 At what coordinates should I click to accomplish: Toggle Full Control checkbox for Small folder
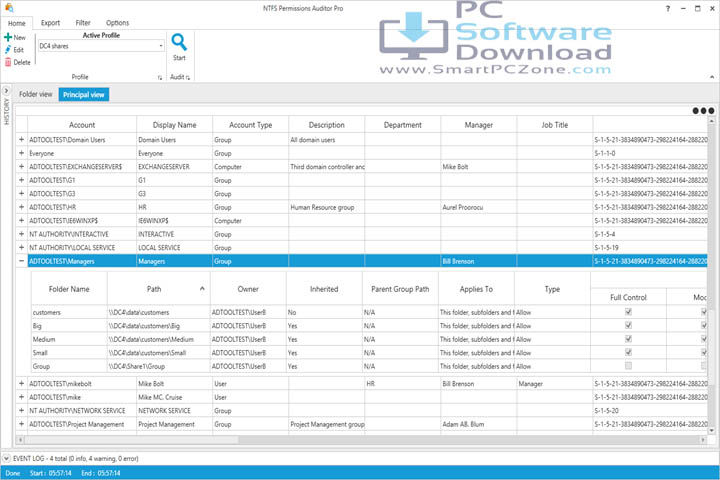click(x=628, y=352)
